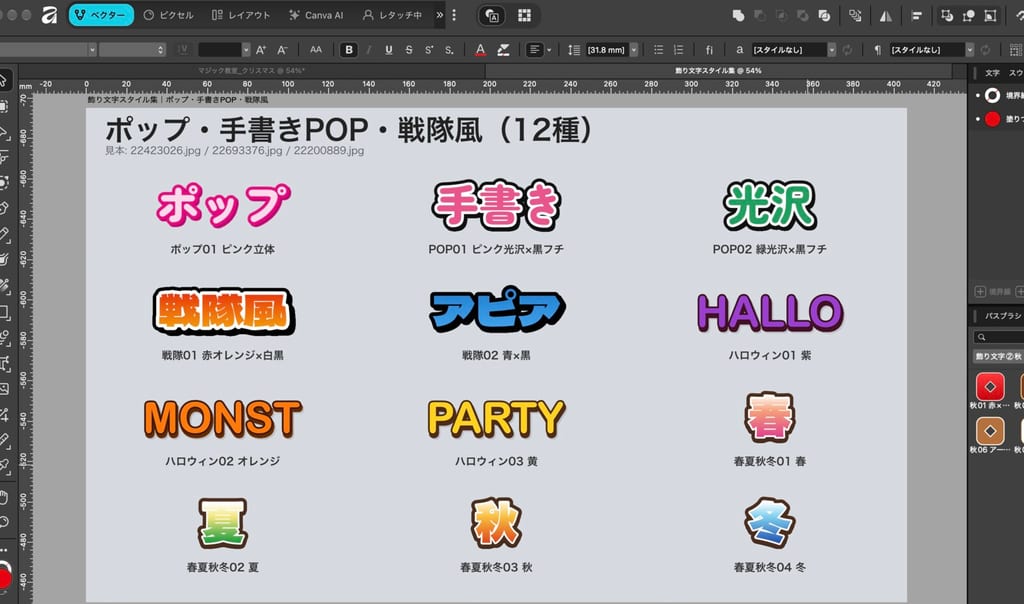Click the Subtract boolean operation icon
The height and width of the screenshot is (604, 1024).
click(760, 16)
